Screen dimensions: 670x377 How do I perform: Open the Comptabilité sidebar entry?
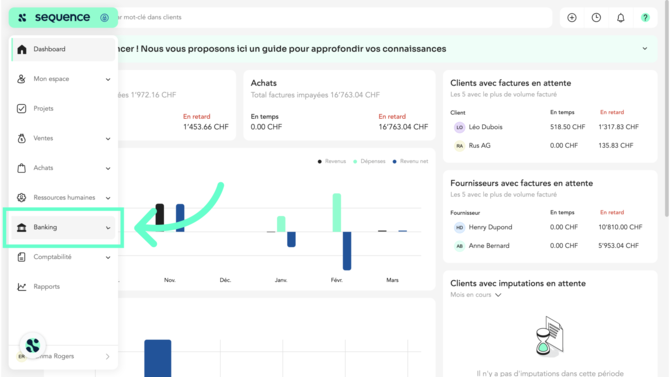click(63, 257)
